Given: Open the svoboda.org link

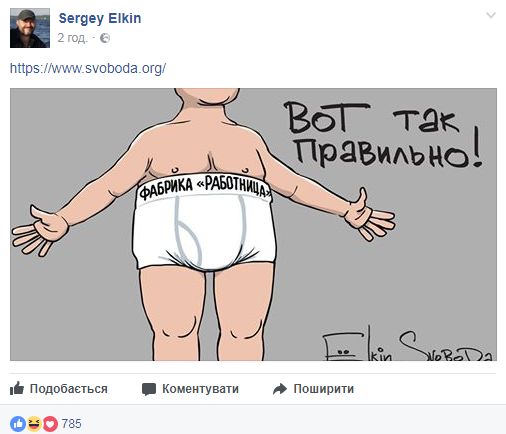Looking at the screenshot, I should (x=88, y=68).
